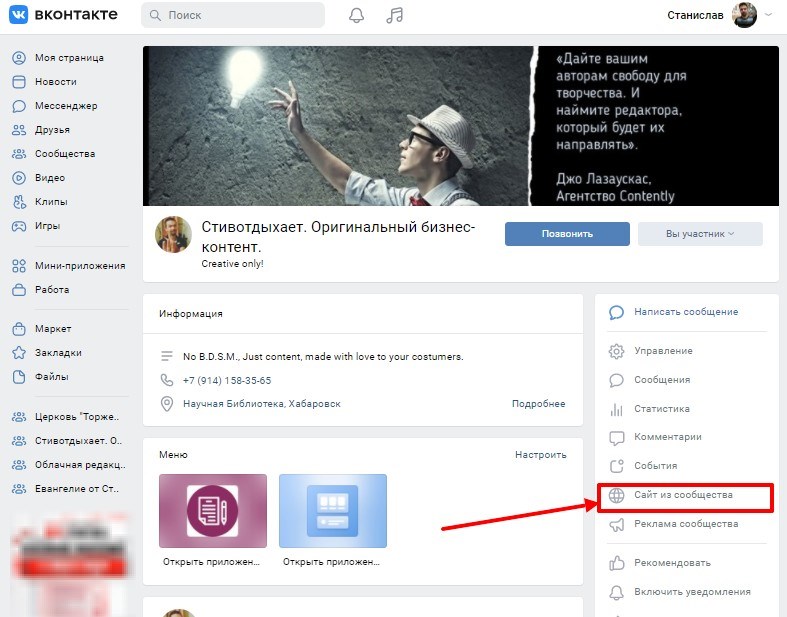
Task: Click the Написать сообщение link
Action: pos(686,312)
